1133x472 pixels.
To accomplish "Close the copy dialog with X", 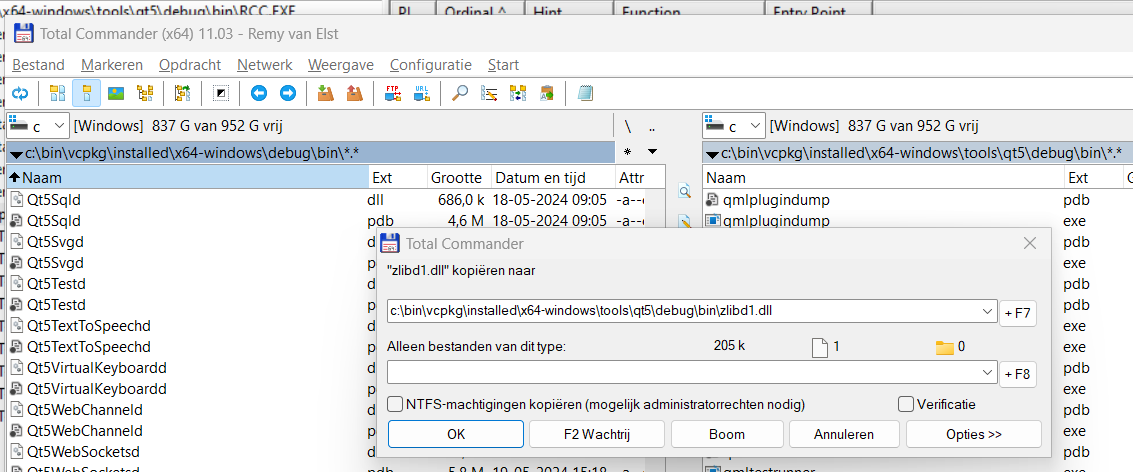I will [1030, 244].
